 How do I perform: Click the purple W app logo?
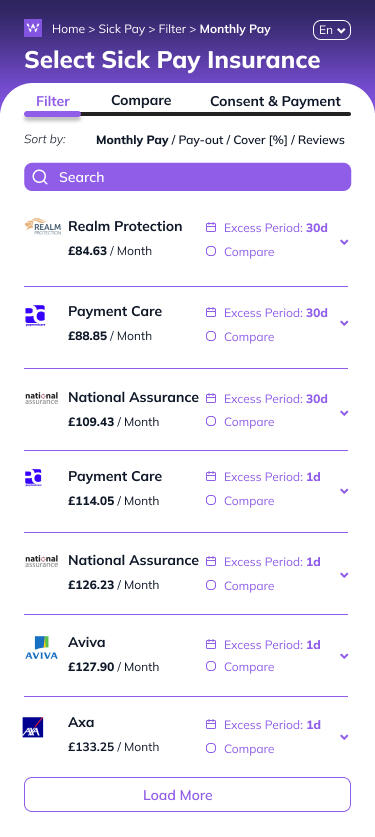click(33, 28)
